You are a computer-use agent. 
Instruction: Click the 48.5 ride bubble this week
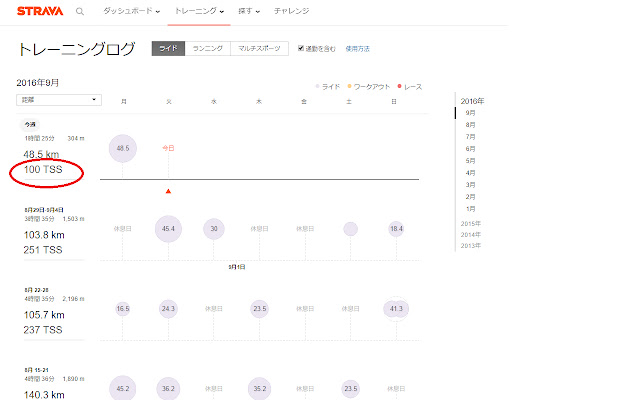coord(123,148)
